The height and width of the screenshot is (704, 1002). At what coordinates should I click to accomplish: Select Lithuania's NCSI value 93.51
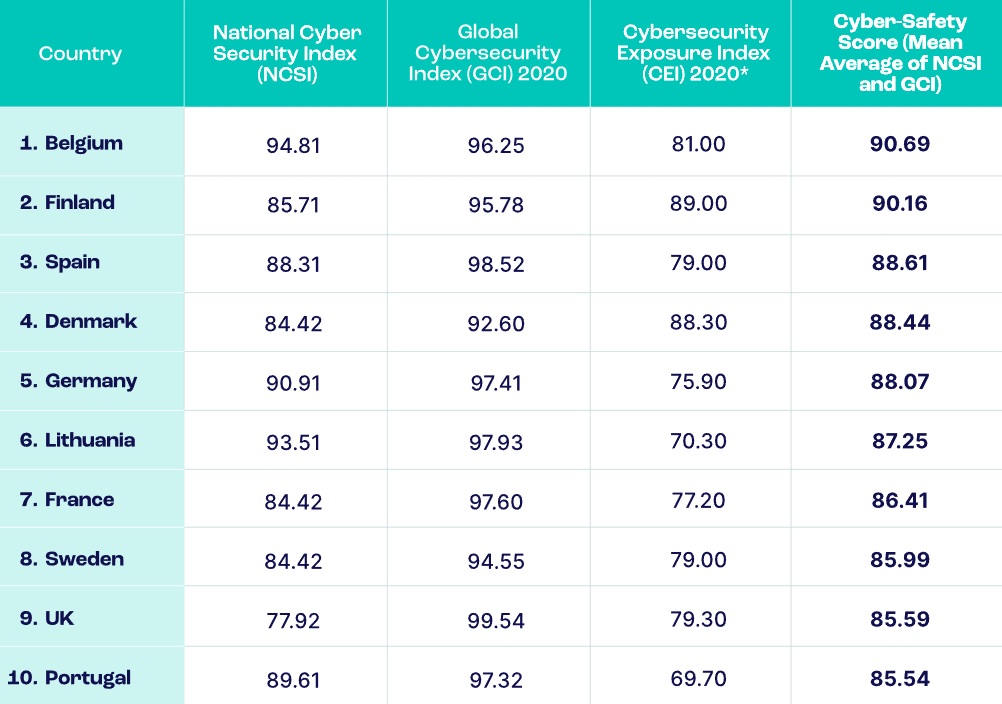pos(293,442)
